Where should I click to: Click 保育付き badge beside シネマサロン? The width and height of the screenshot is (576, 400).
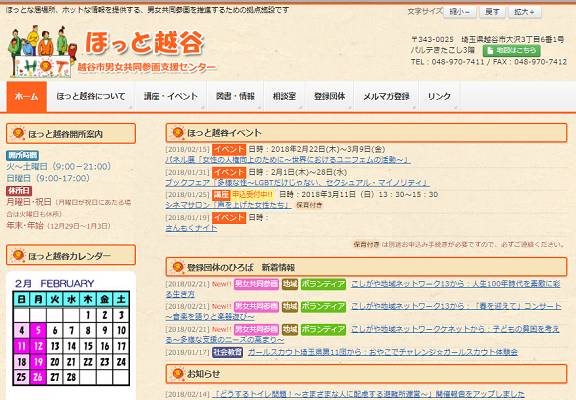[309, 205]
